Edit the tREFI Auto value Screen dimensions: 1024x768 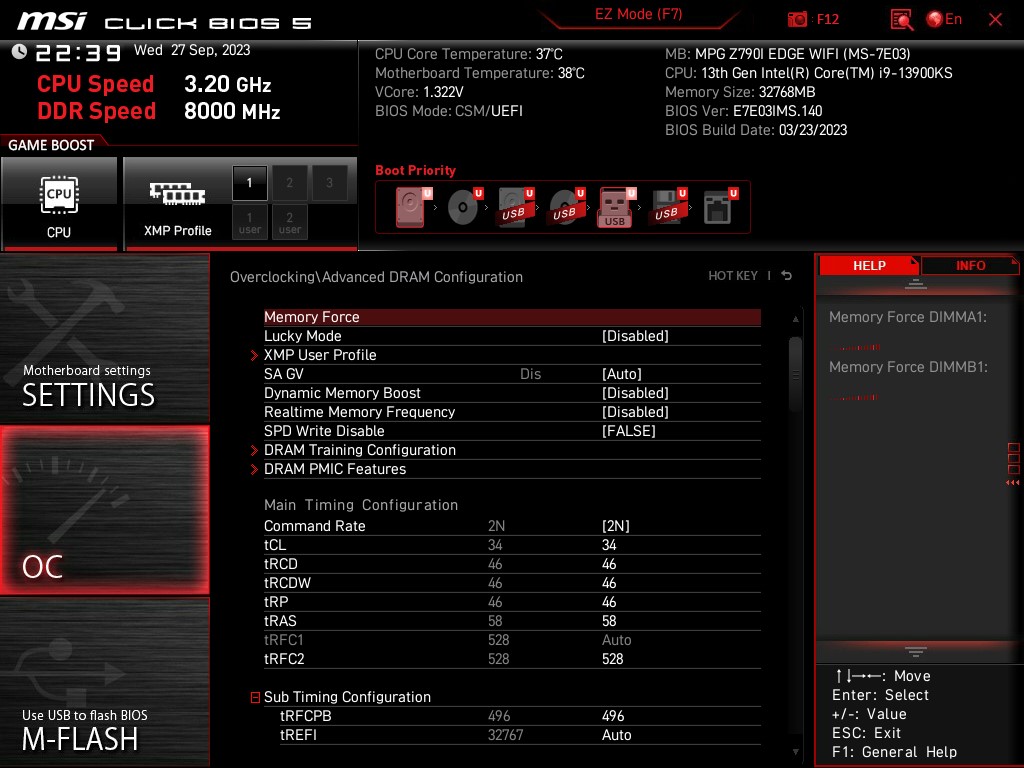coord(616,735)
